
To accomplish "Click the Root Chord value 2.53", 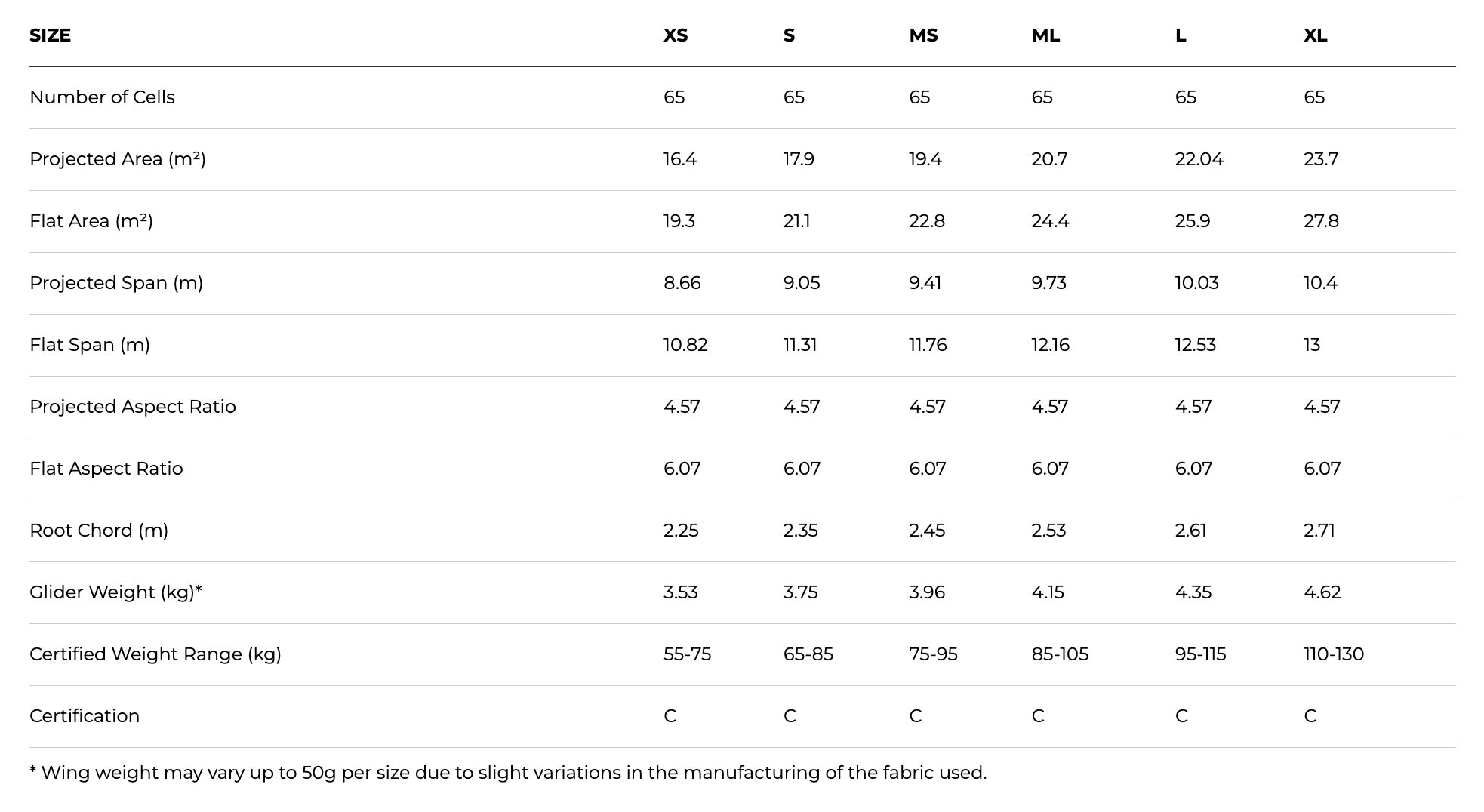I will pyautogui.click(x=1048, y=531).
